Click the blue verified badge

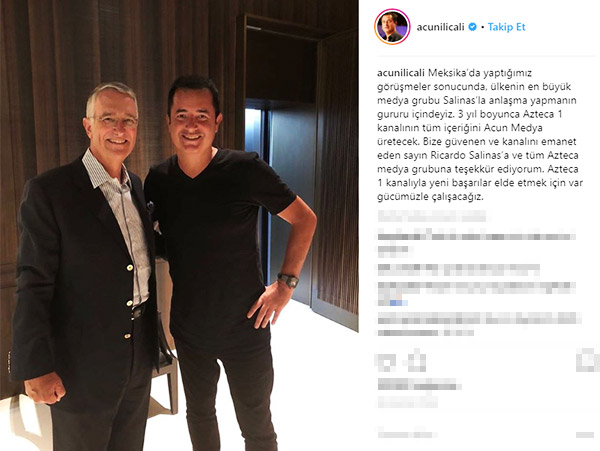point(473,27)
